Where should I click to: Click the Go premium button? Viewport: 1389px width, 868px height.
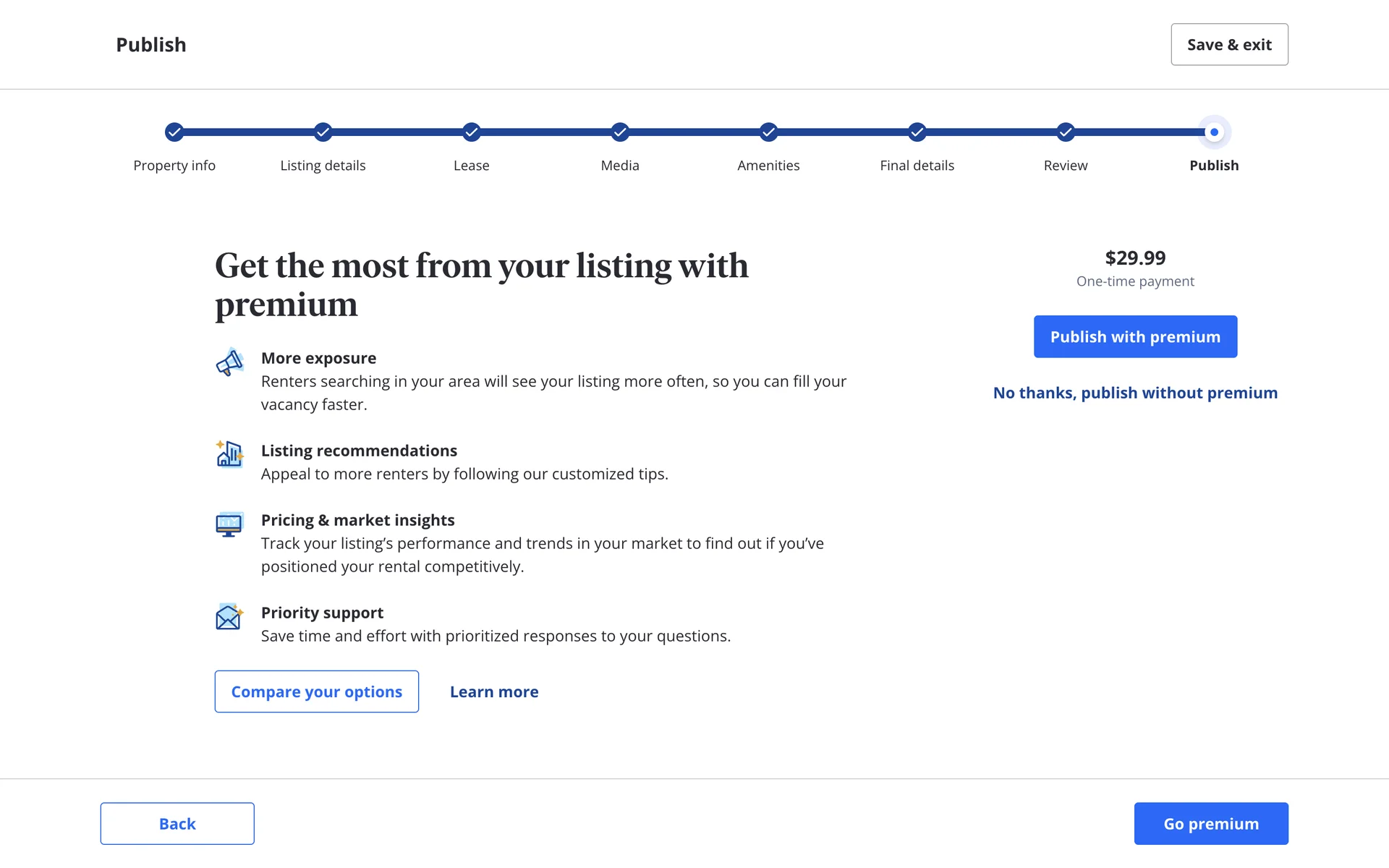1211,823
